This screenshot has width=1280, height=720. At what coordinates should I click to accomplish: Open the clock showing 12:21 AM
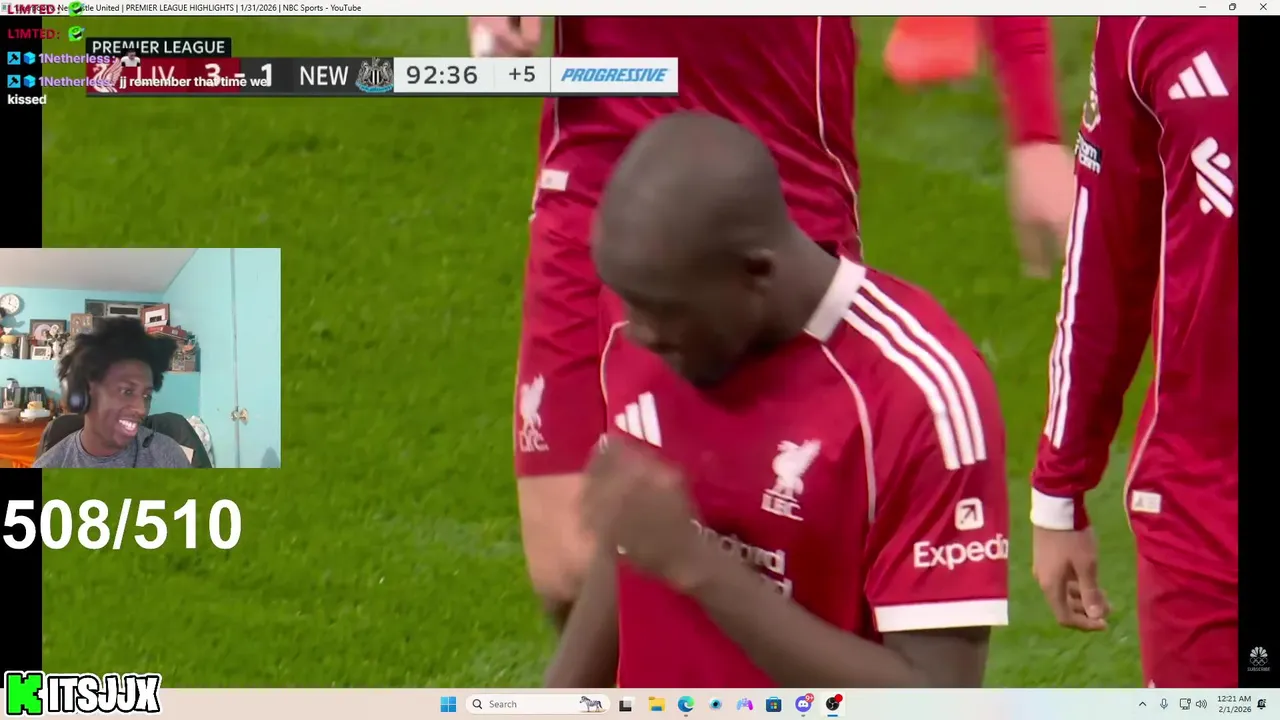click(1234, 704)
